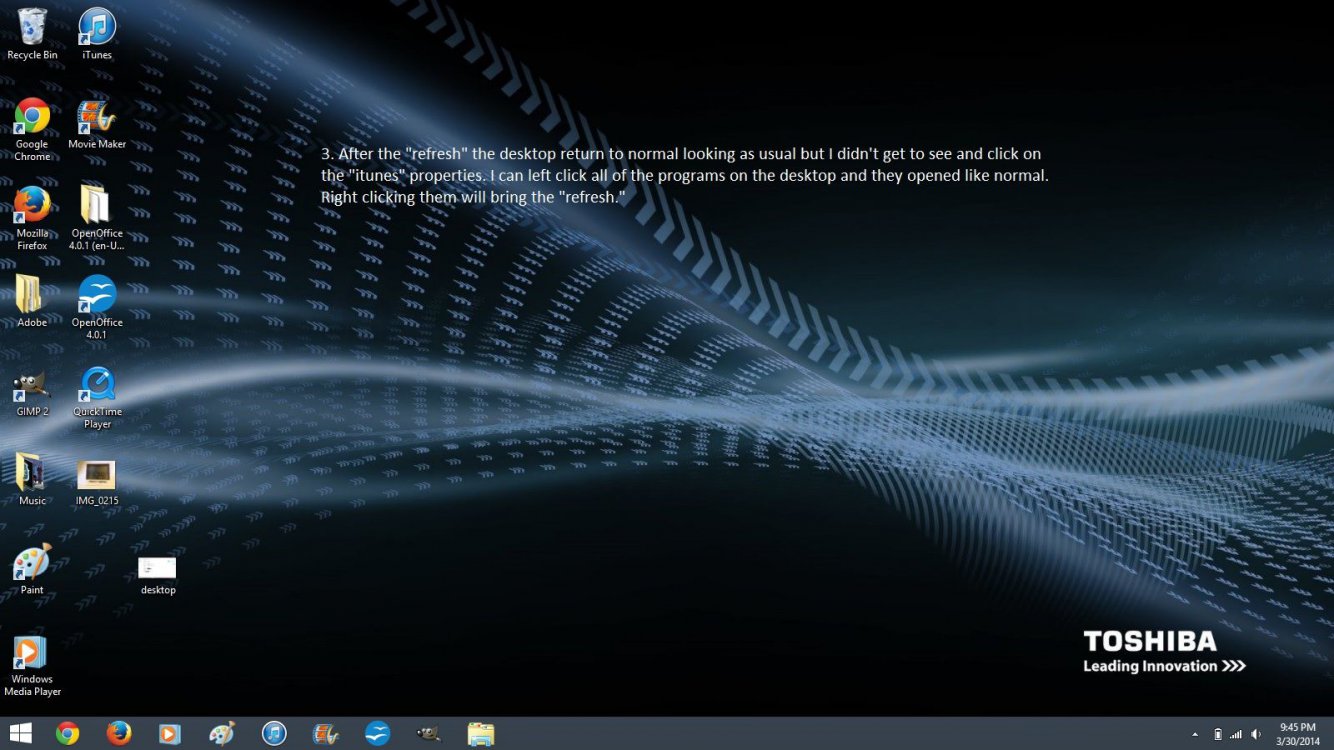Open the taskbar clock showing 9:45 PM
This screenshot has height=750, width=1334.
tap(1297, 733)
